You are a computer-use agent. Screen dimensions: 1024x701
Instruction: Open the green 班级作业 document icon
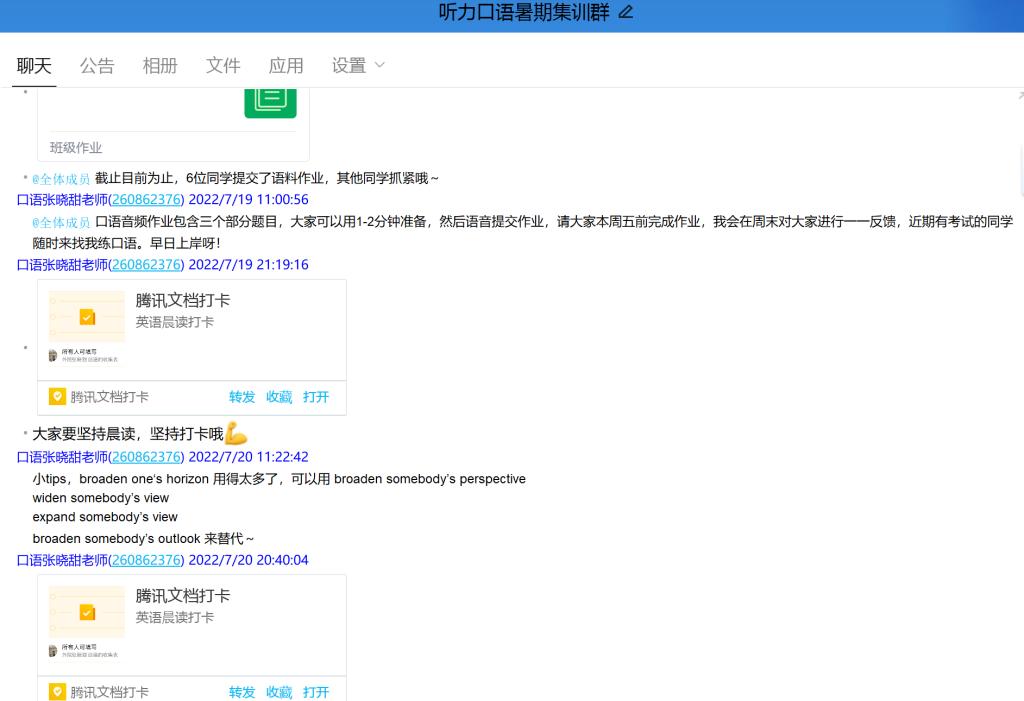[x=270, y=99]
